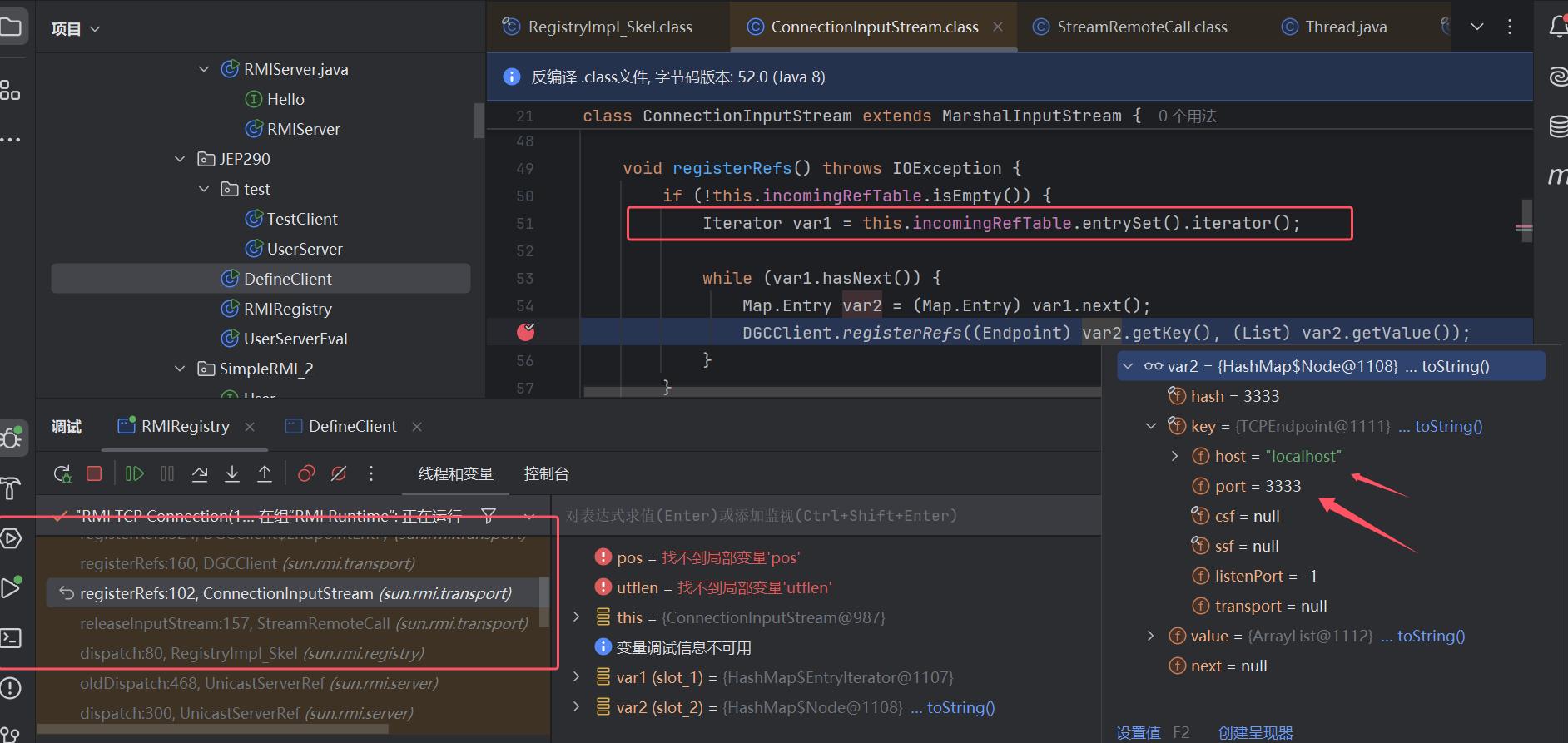Click toString() link on var2 (slot_2)

coord(960,707)
